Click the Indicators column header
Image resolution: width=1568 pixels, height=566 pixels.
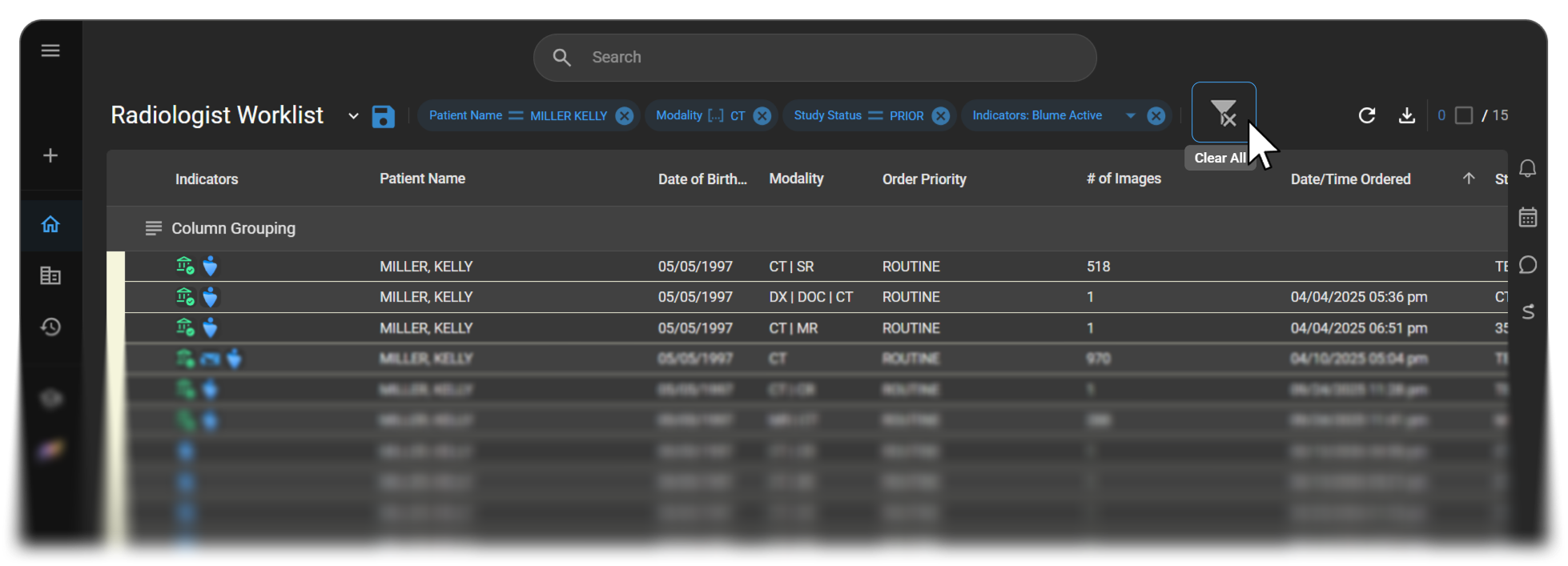(207, 179)
